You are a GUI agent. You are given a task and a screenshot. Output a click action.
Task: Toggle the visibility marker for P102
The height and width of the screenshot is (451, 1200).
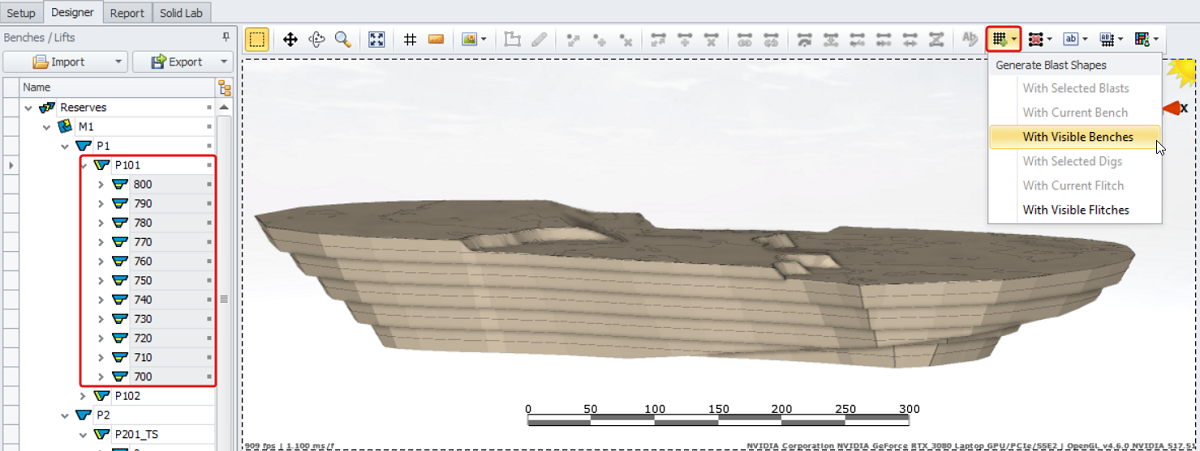(209, 396)
